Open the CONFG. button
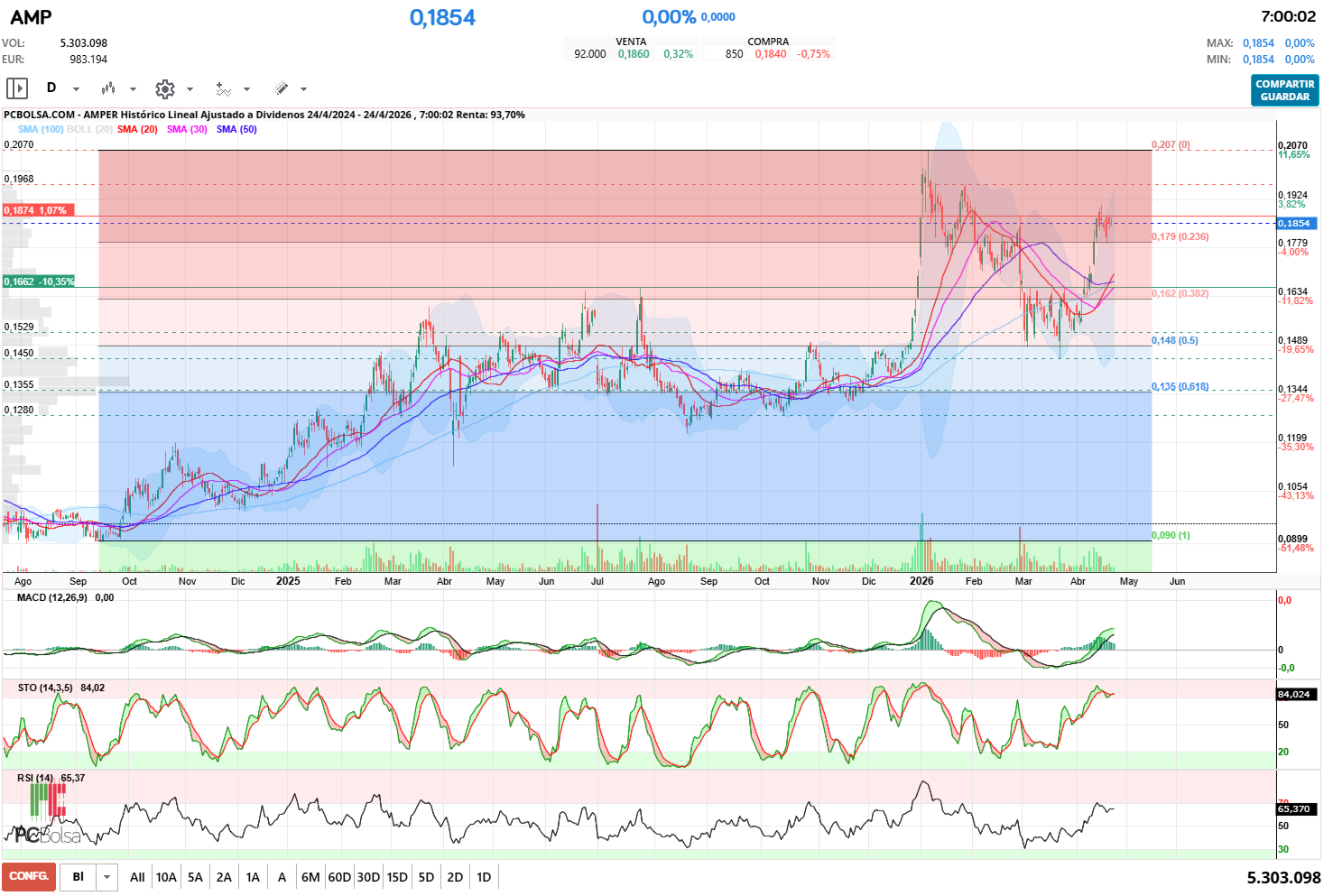1333x896 pixels. coord(29,876)
